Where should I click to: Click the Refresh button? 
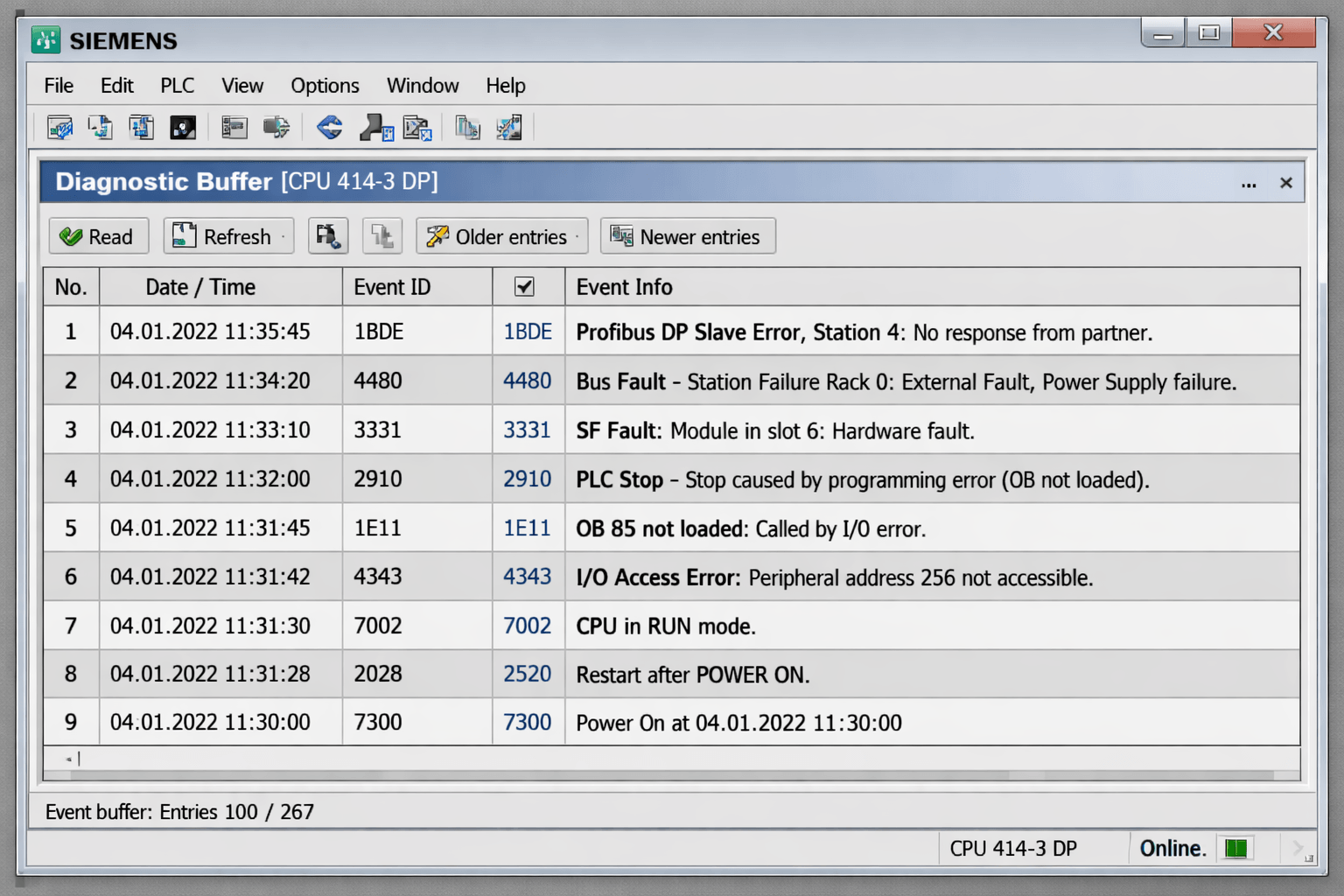click(x=228, y=236)
